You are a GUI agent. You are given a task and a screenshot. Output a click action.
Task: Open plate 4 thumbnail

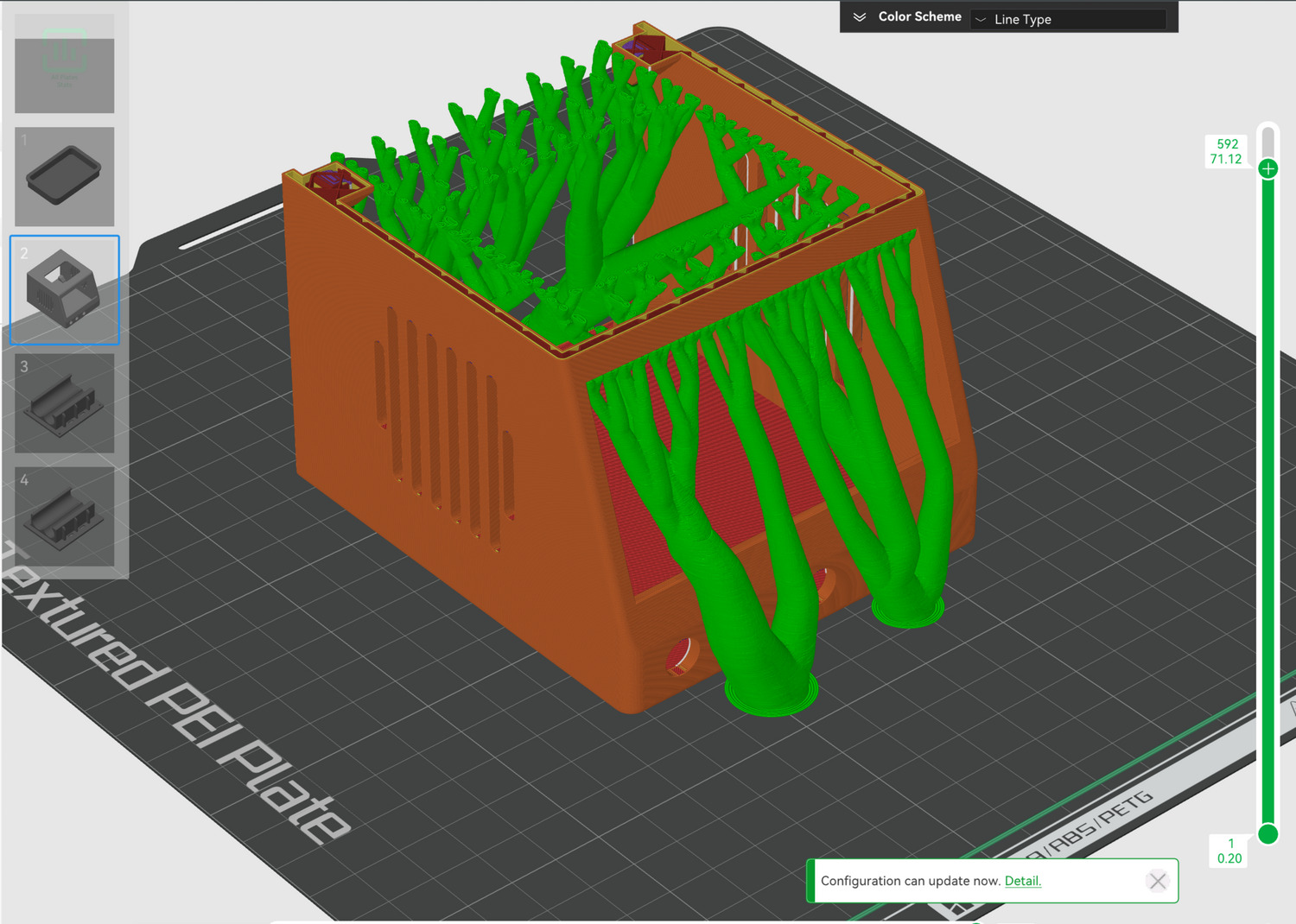coord(64,516)
